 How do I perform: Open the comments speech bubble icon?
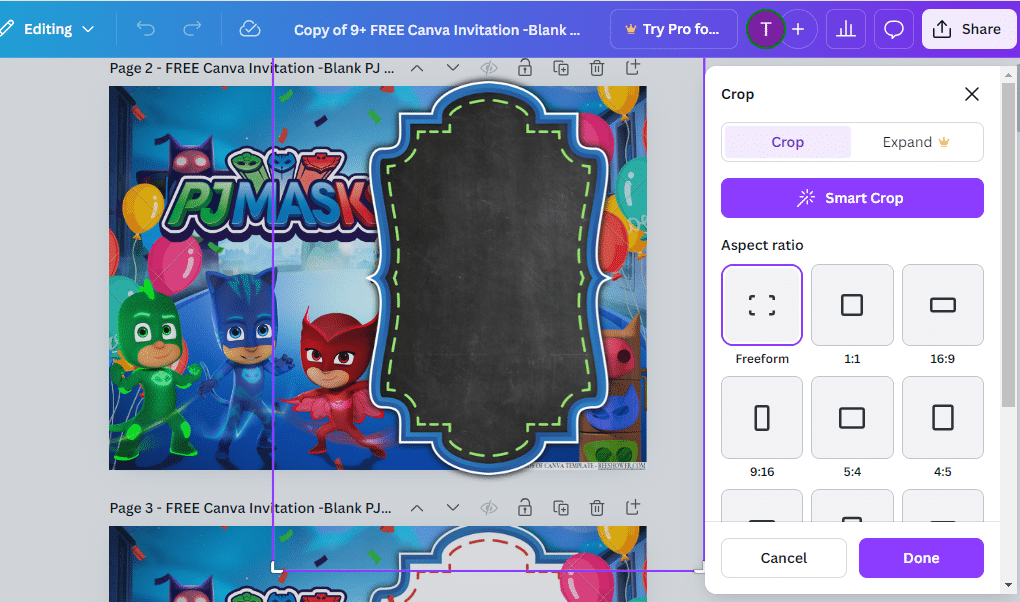tap(894, 29)
